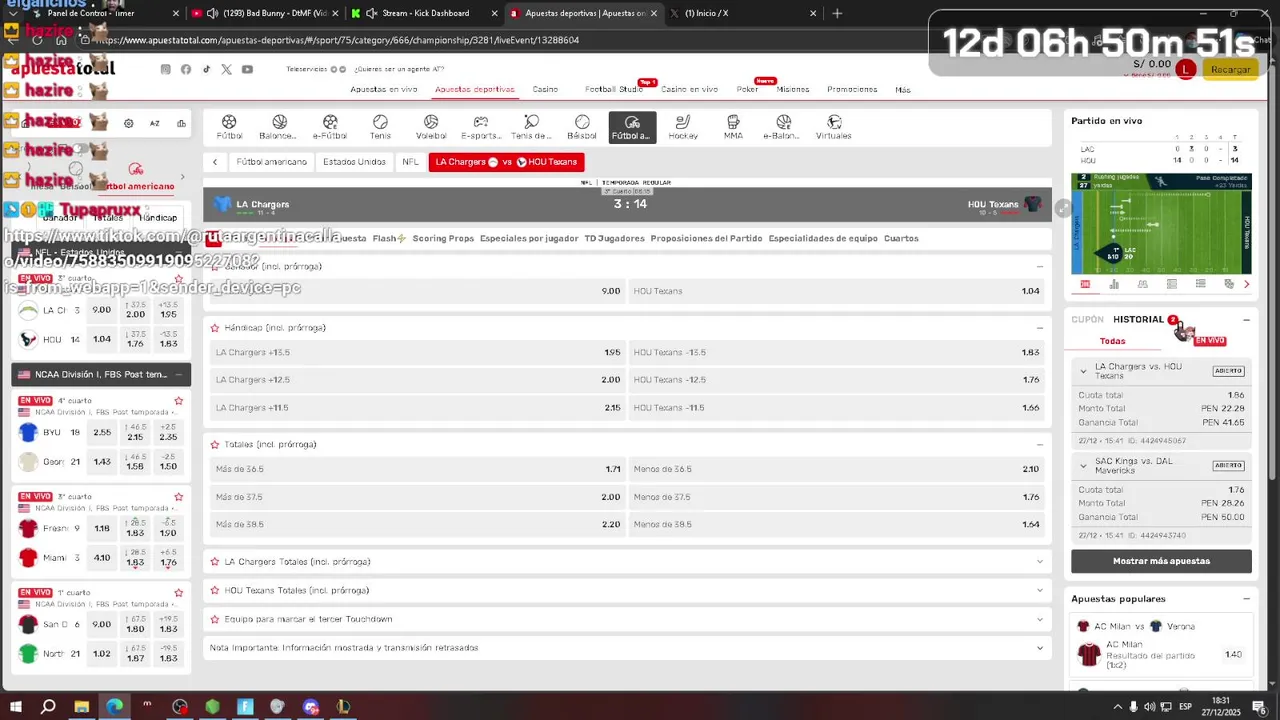The image size is (1280, 720).
Task: Bet on HOU Texans -15.5 at 1.83
Action: 839,352
